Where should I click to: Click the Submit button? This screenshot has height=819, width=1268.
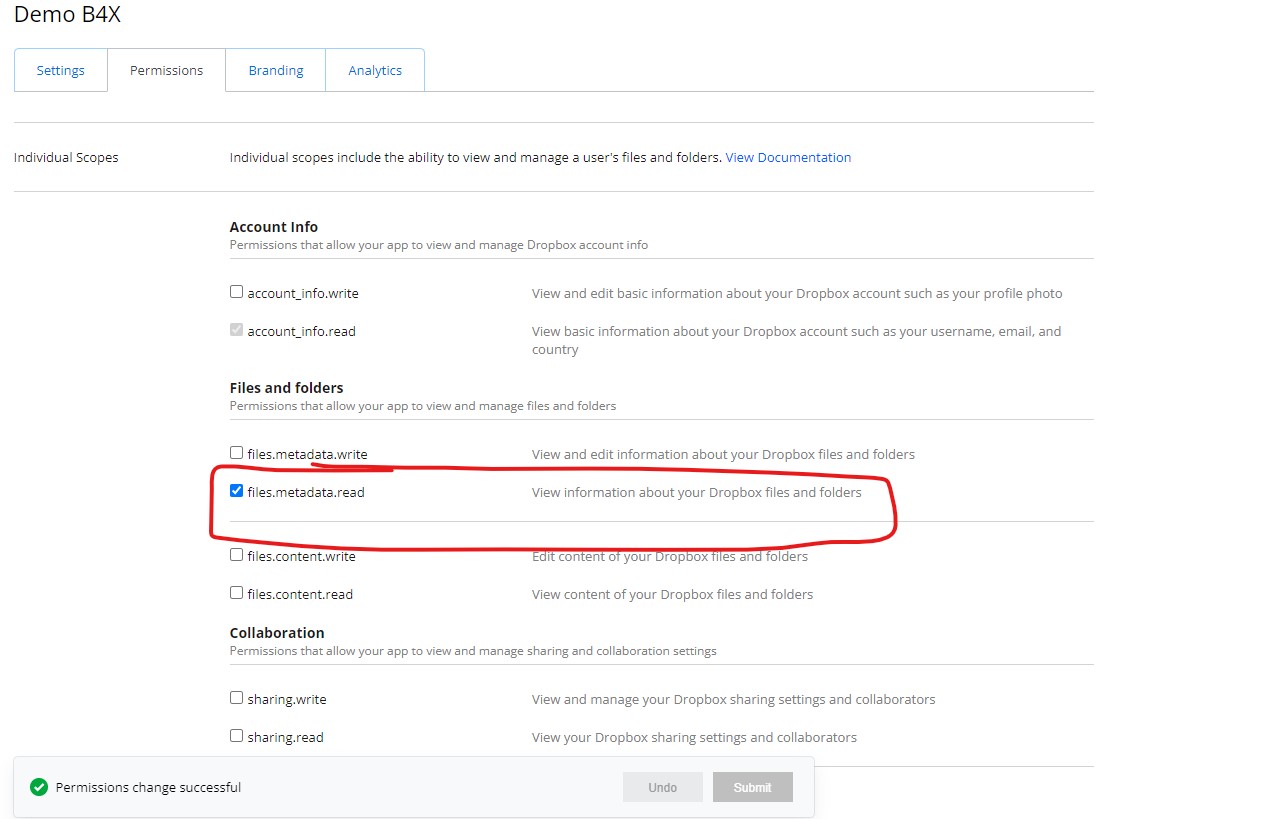click(752, 787)
